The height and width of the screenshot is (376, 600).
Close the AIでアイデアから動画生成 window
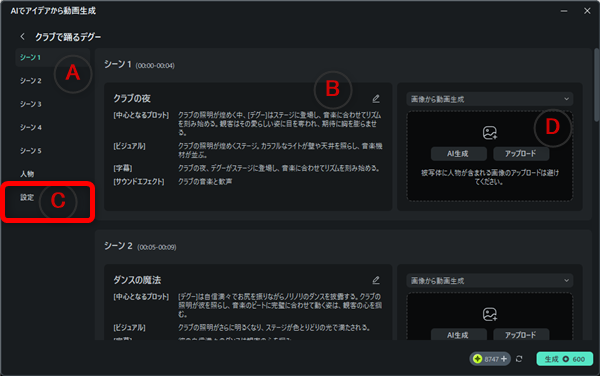[587, 11]
